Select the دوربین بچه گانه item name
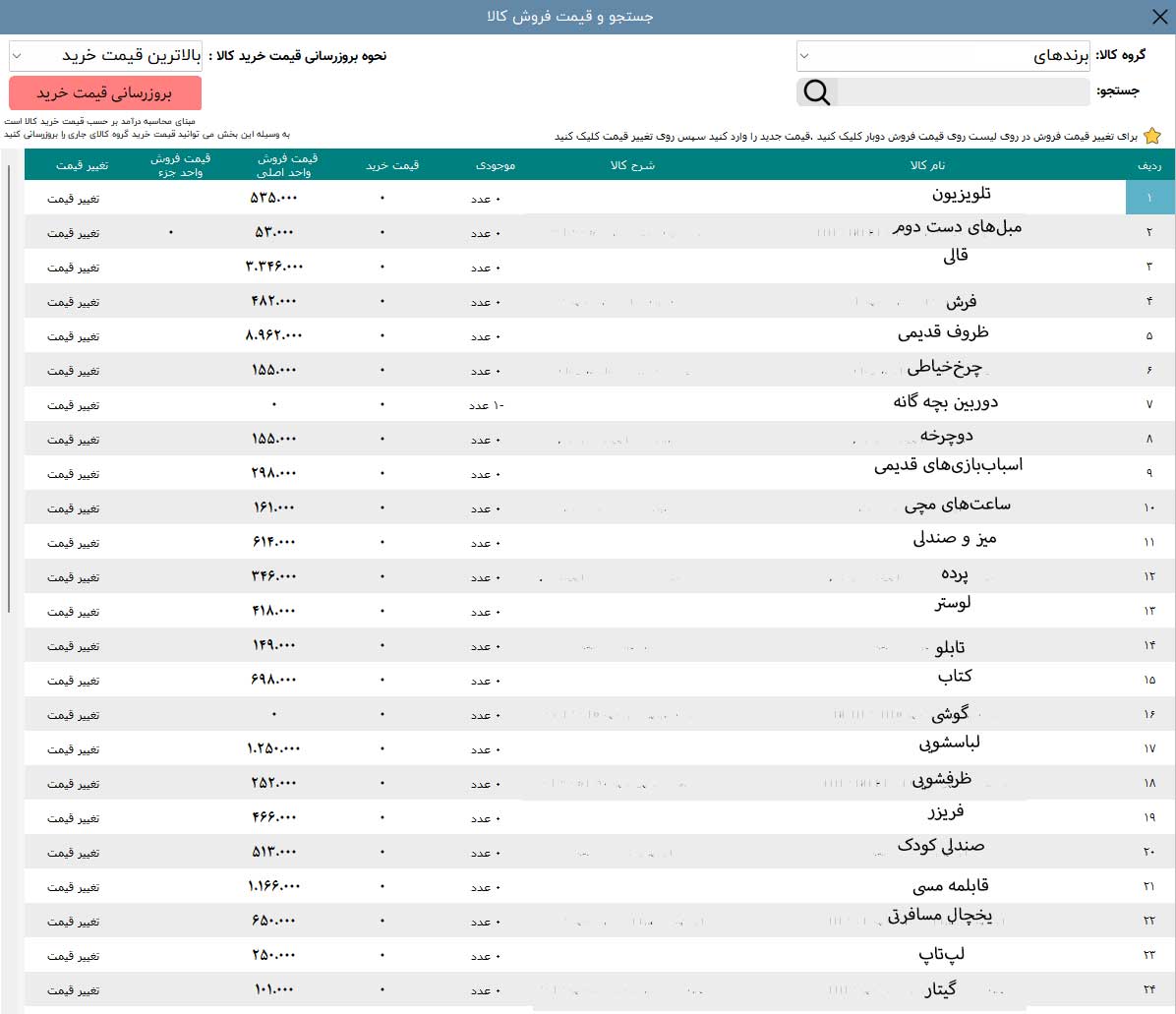 [946, 402]
